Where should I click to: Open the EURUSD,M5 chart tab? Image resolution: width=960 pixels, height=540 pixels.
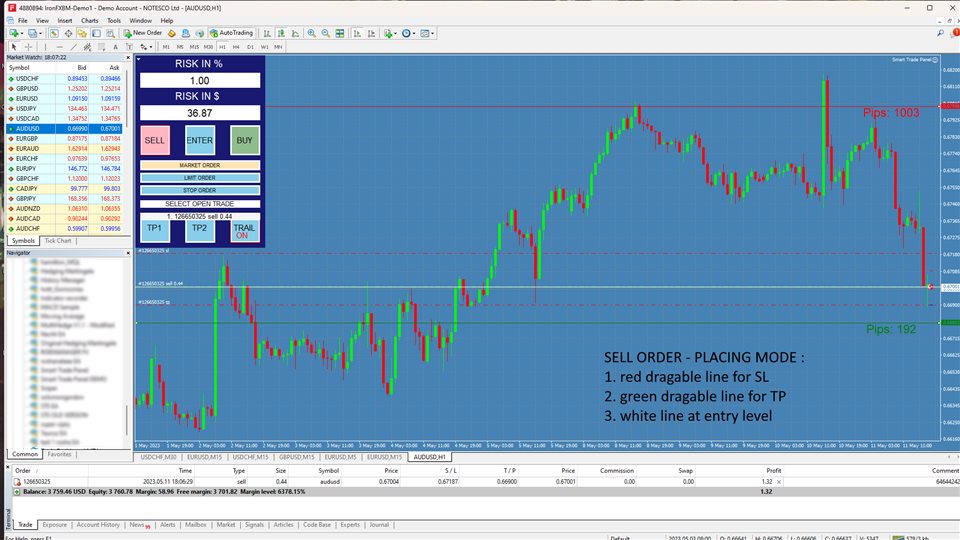[340, 457]
